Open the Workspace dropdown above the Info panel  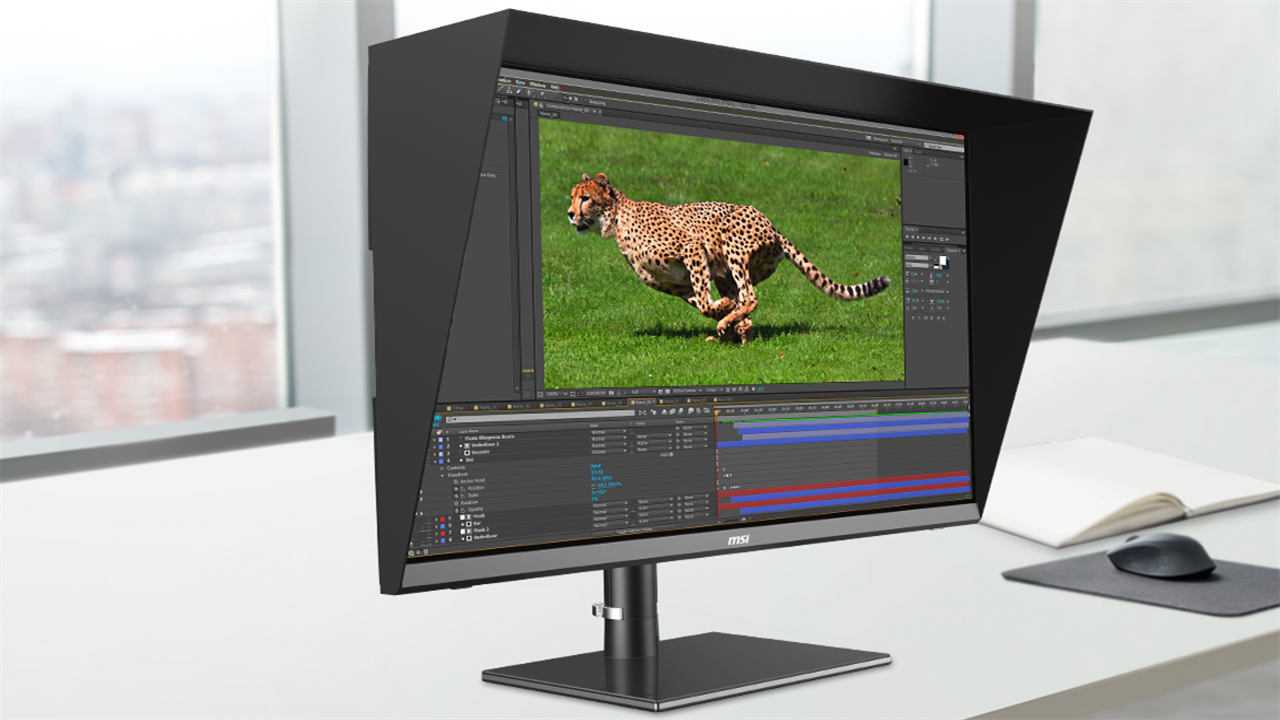coord(895,140)
